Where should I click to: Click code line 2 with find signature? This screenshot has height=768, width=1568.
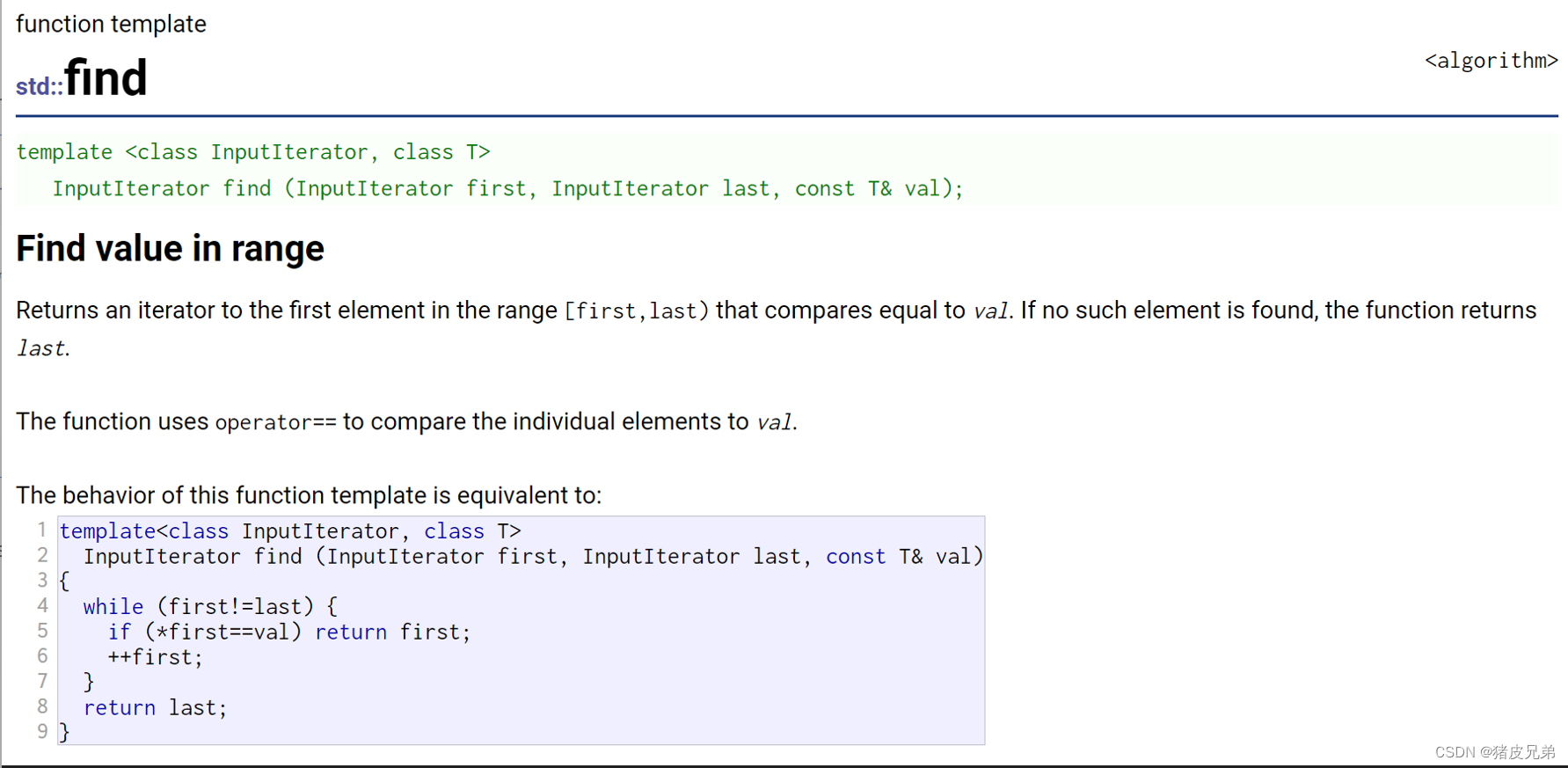(x=533, y=557)
